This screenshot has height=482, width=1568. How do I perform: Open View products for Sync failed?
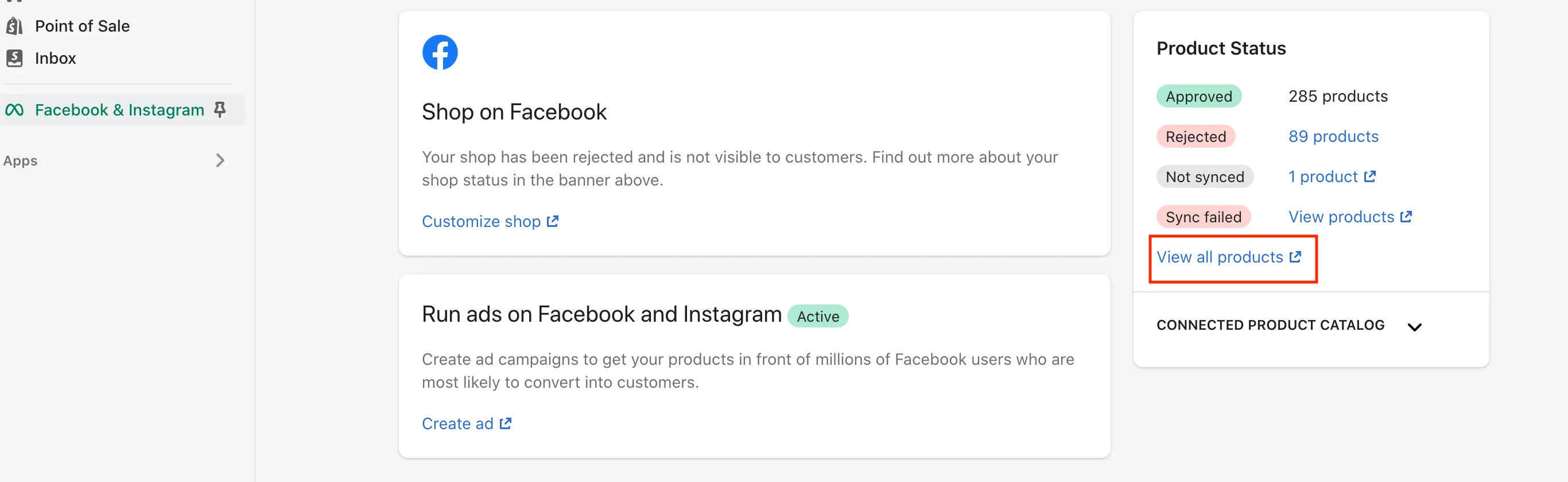click(1341, 217)
